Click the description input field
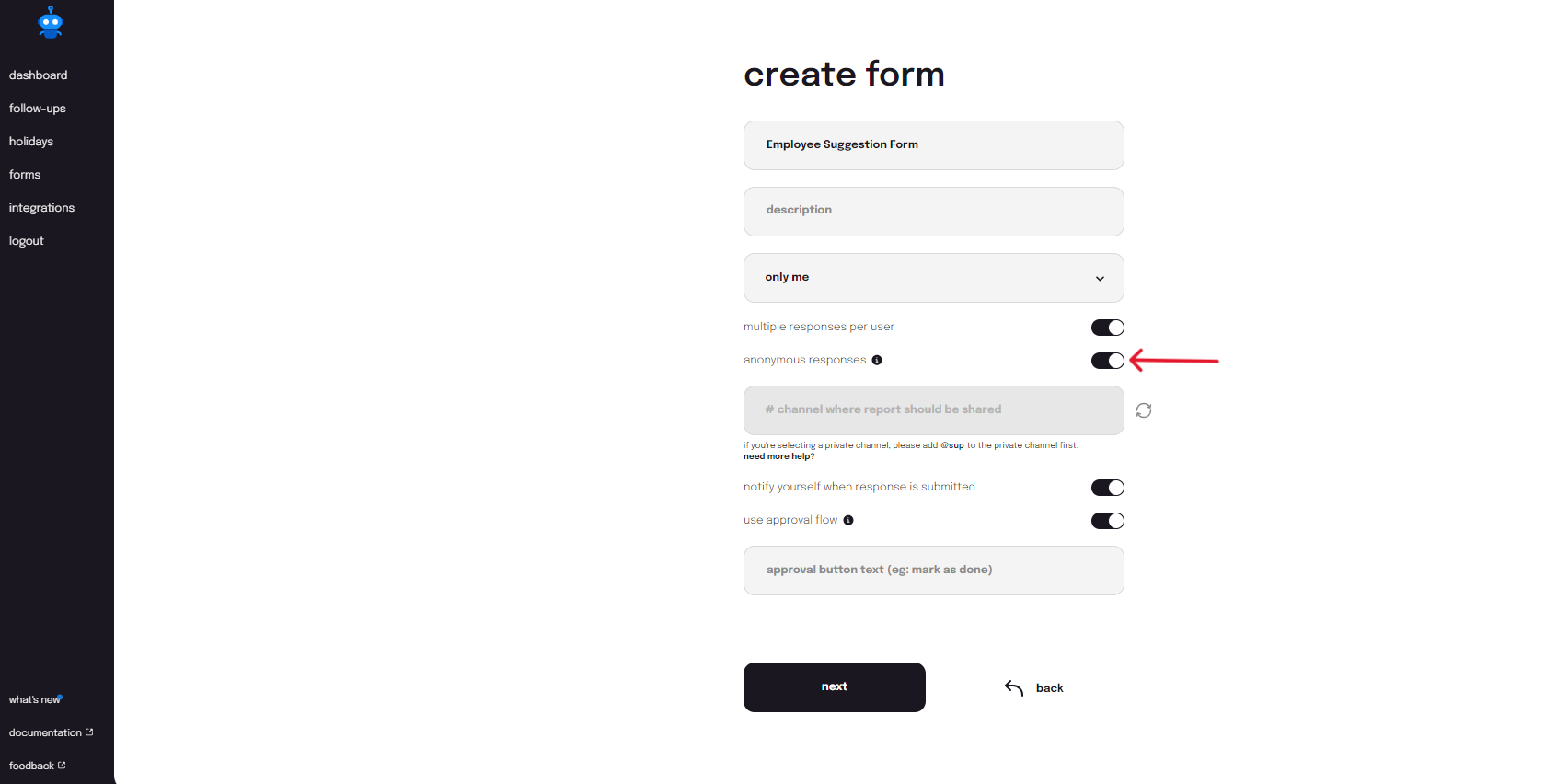Screen dimensions: 1545x784 pyautogui.click(x=934, y=212)
